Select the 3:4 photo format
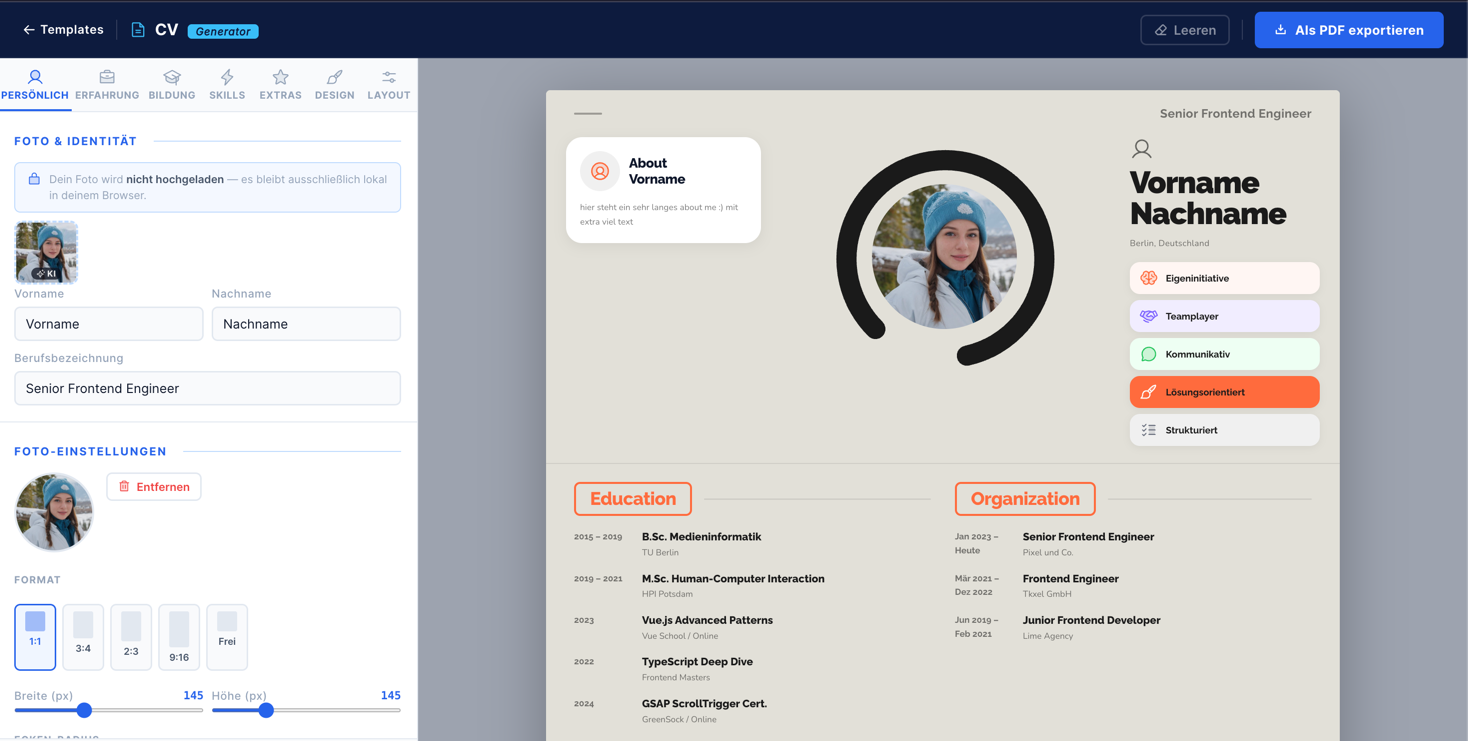 pyautogui.click(x=83, y=636)
